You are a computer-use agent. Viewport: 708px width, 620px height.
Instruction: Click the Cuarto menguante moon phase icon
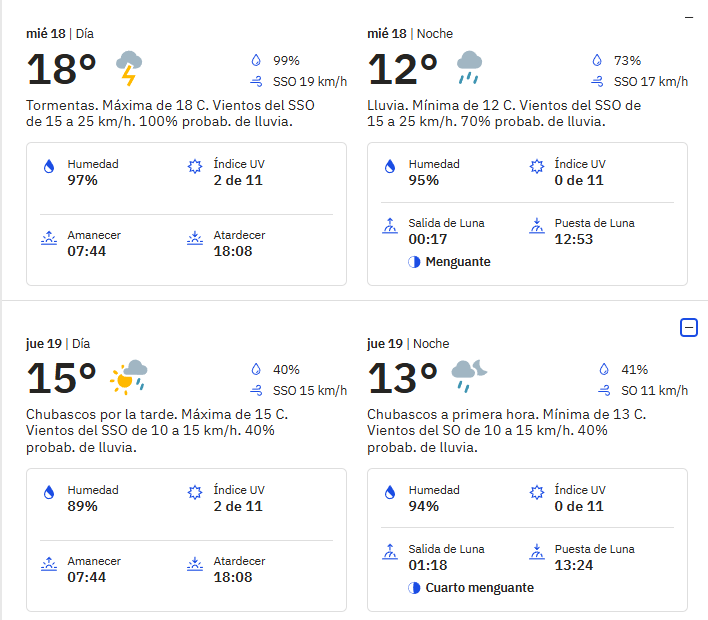(x=414, y=588)
